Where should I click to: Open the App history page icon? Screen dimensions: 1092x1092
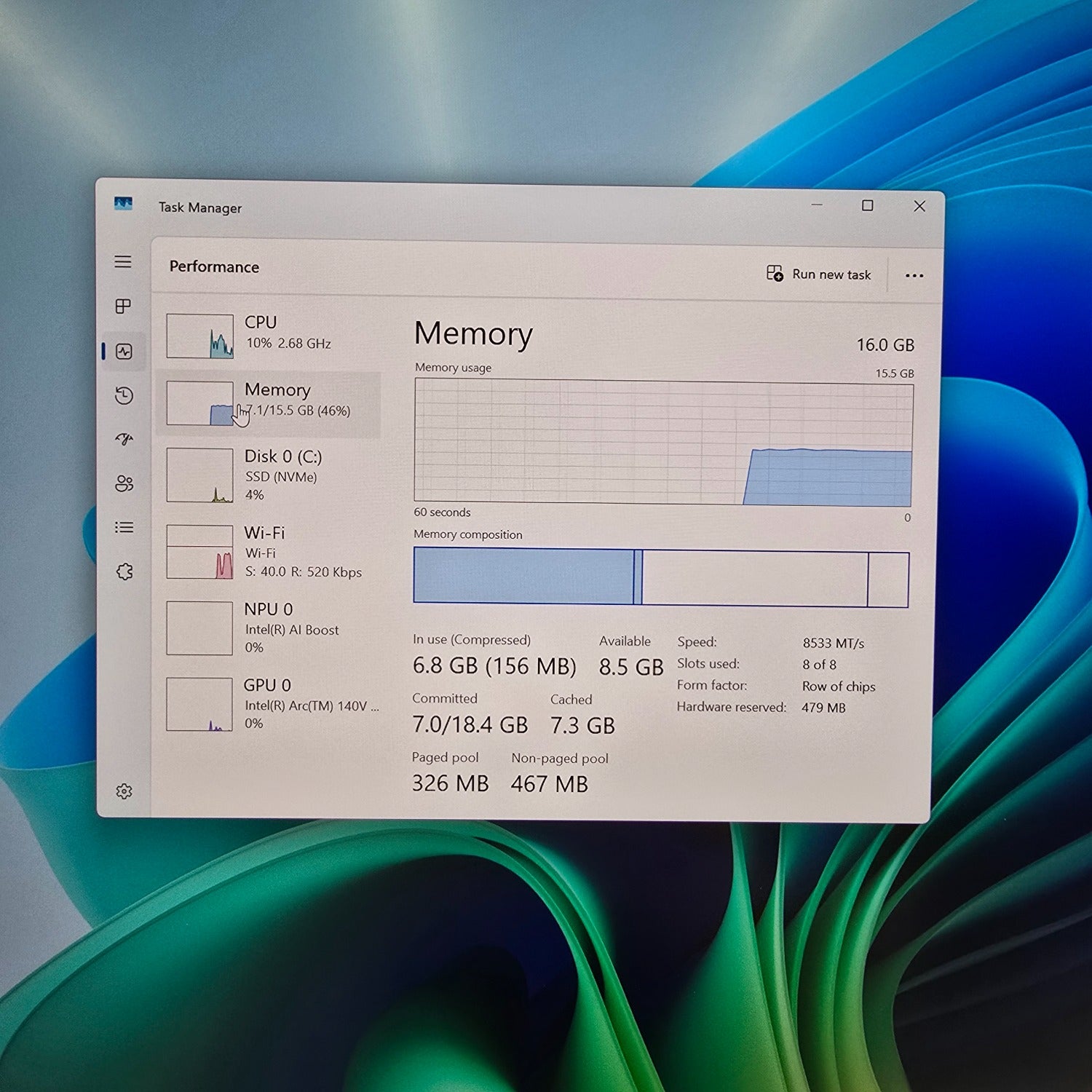click(124, 395)
